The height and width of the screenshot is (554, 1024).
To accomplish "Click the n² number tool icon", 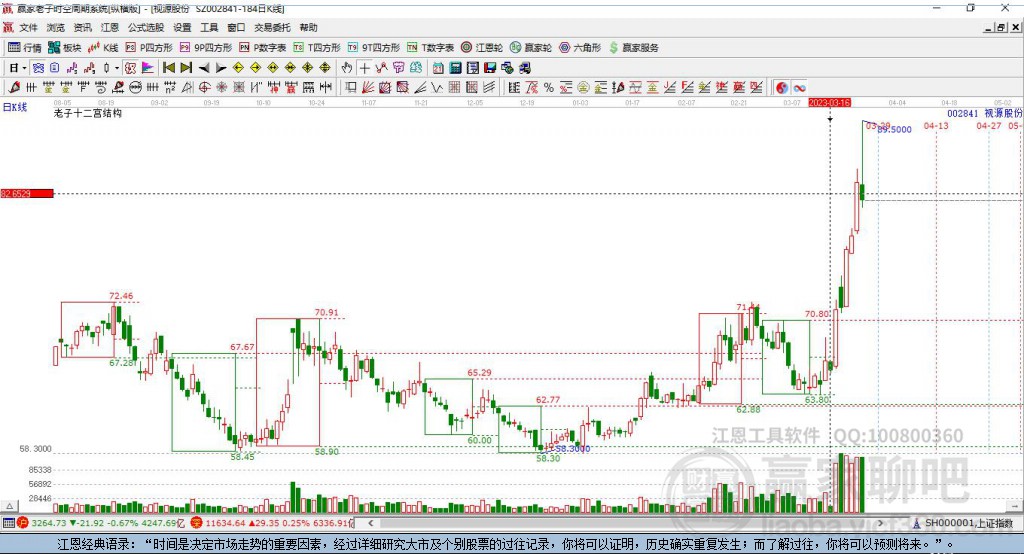I will pos(170,88).
